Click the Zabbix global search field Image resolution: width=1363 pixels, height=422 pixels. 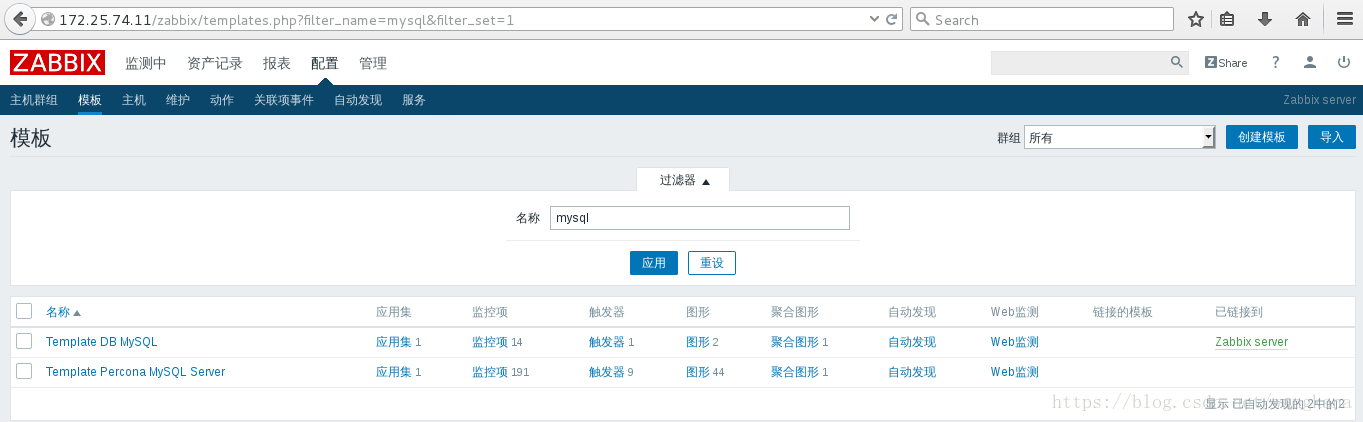(x=1080, y=62)
